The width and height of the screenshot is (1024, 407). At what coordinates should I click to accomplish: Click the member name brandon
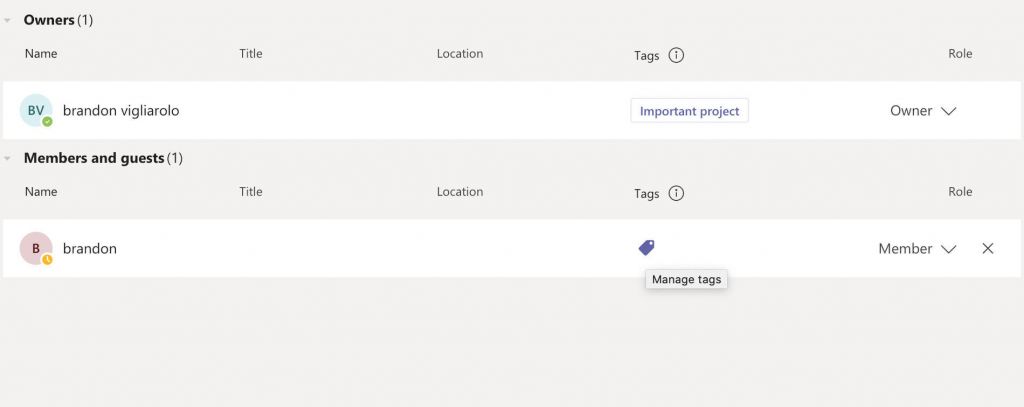tap(90, 249)
